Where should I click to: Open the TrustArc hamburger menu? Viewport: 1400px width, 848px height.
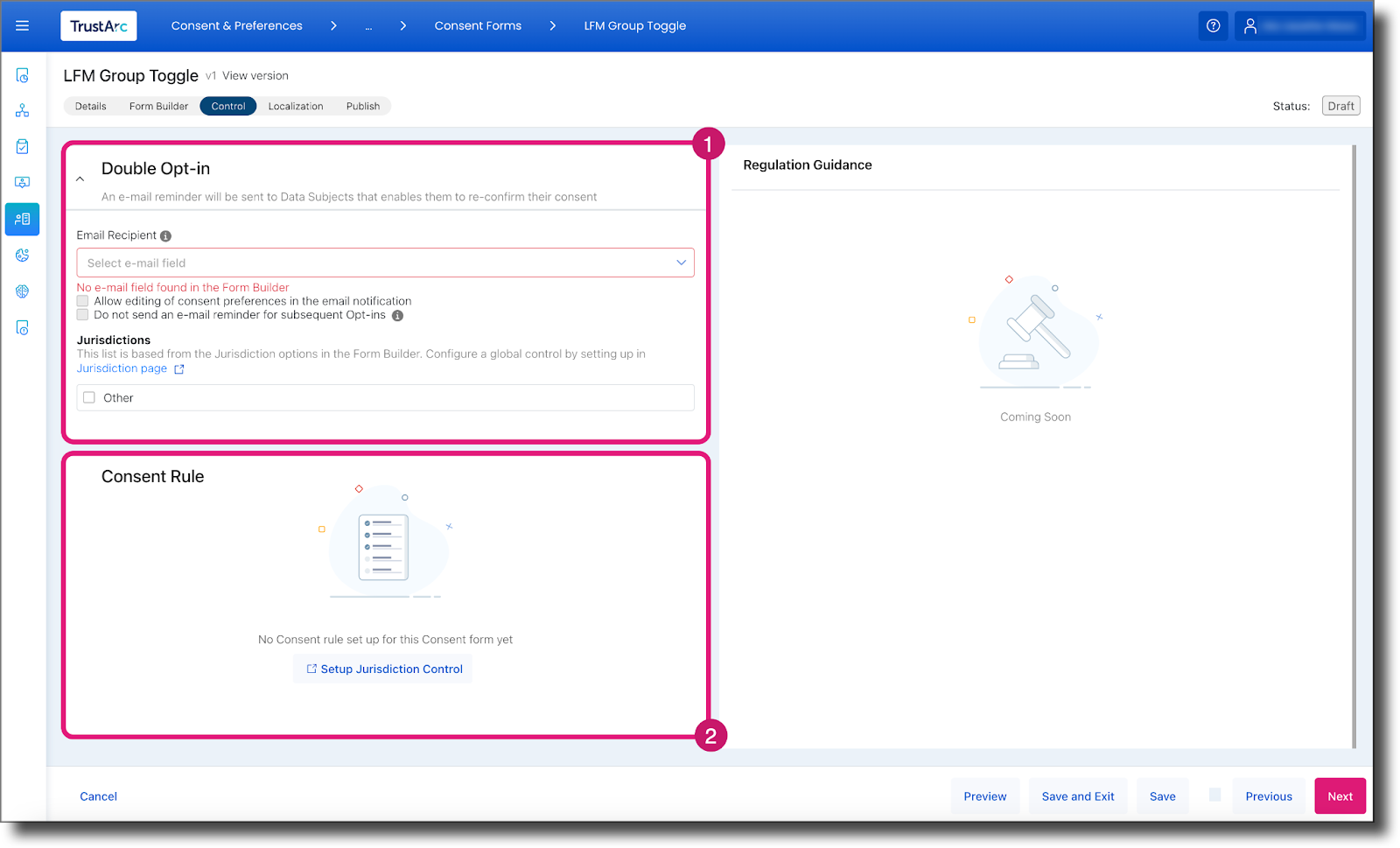(22, 25)
